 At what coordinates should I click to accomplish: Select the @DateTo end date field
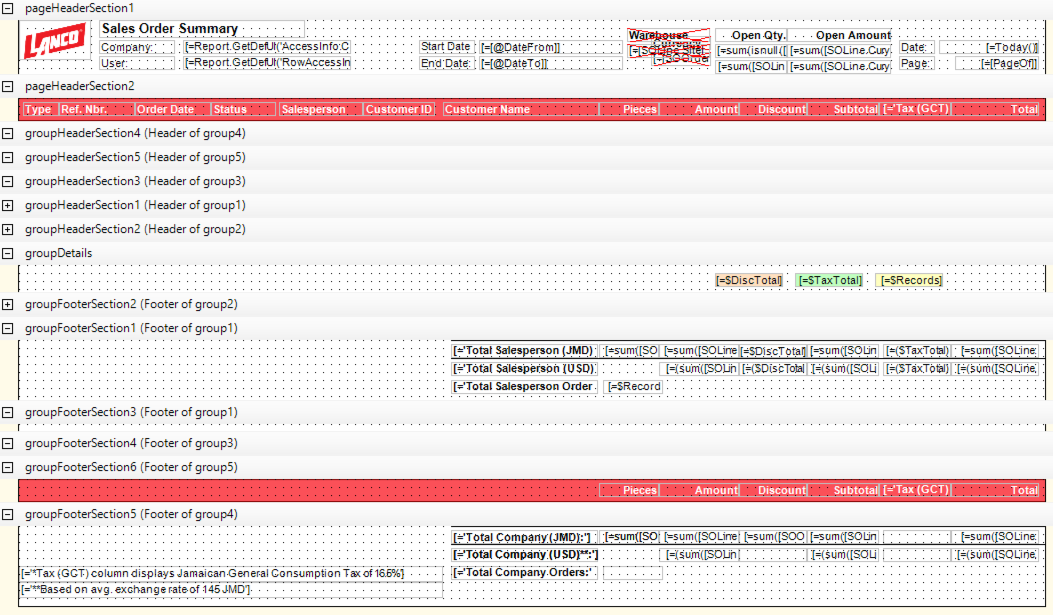point(550,64)
